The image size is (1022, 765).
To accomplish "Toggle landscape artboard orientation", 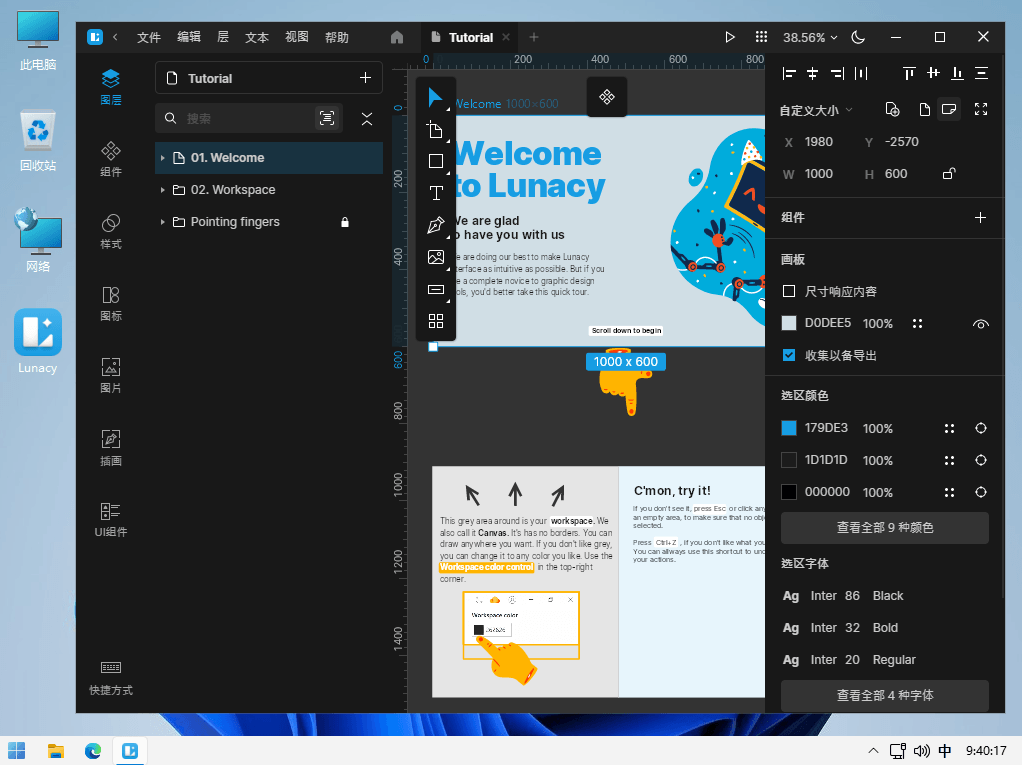I will pos(949,109).
